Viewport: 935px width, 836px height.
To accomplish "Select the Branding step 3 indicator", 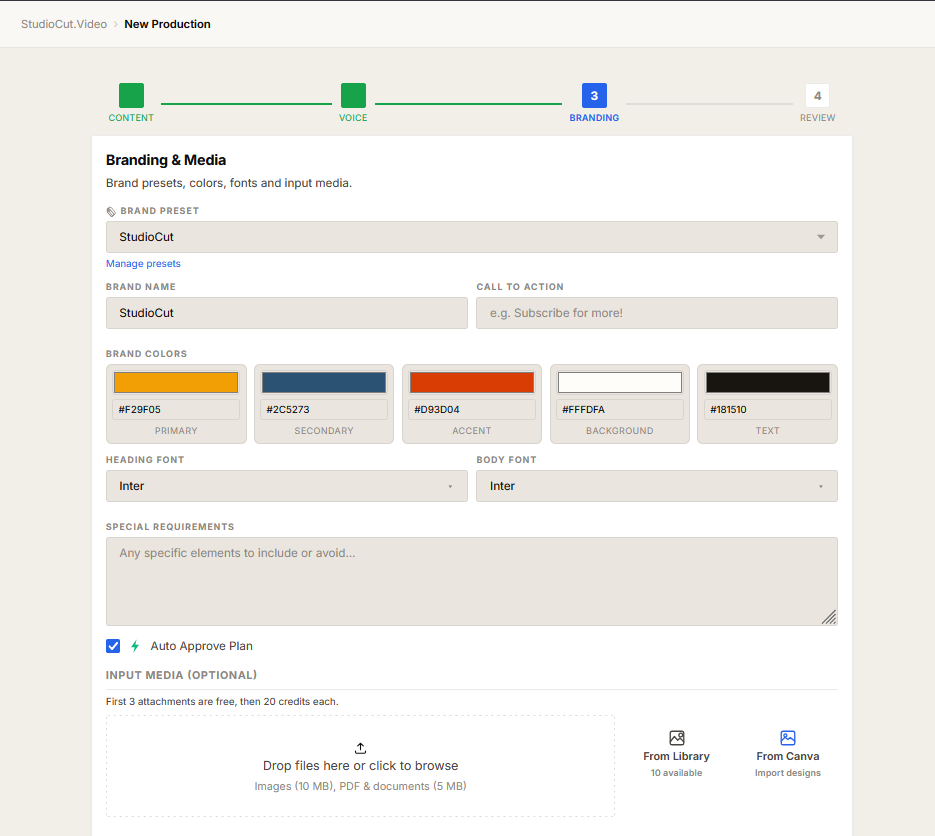I will pyautogui.click(x=594, y=95).
